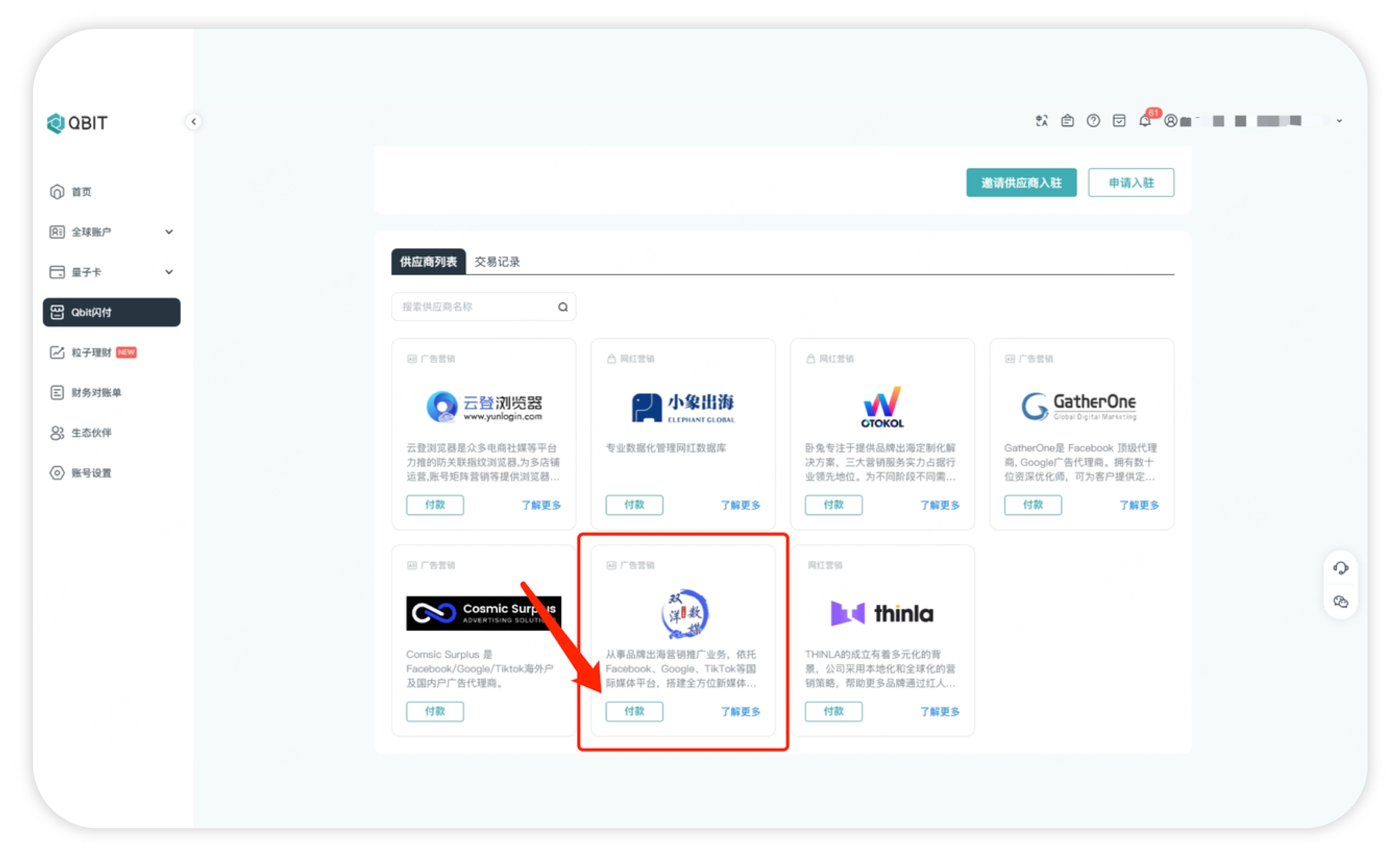Viewport: 1400px width, 858px height.
Task: Click 了解更多 on the 小象出海 card
Action: 740,505
